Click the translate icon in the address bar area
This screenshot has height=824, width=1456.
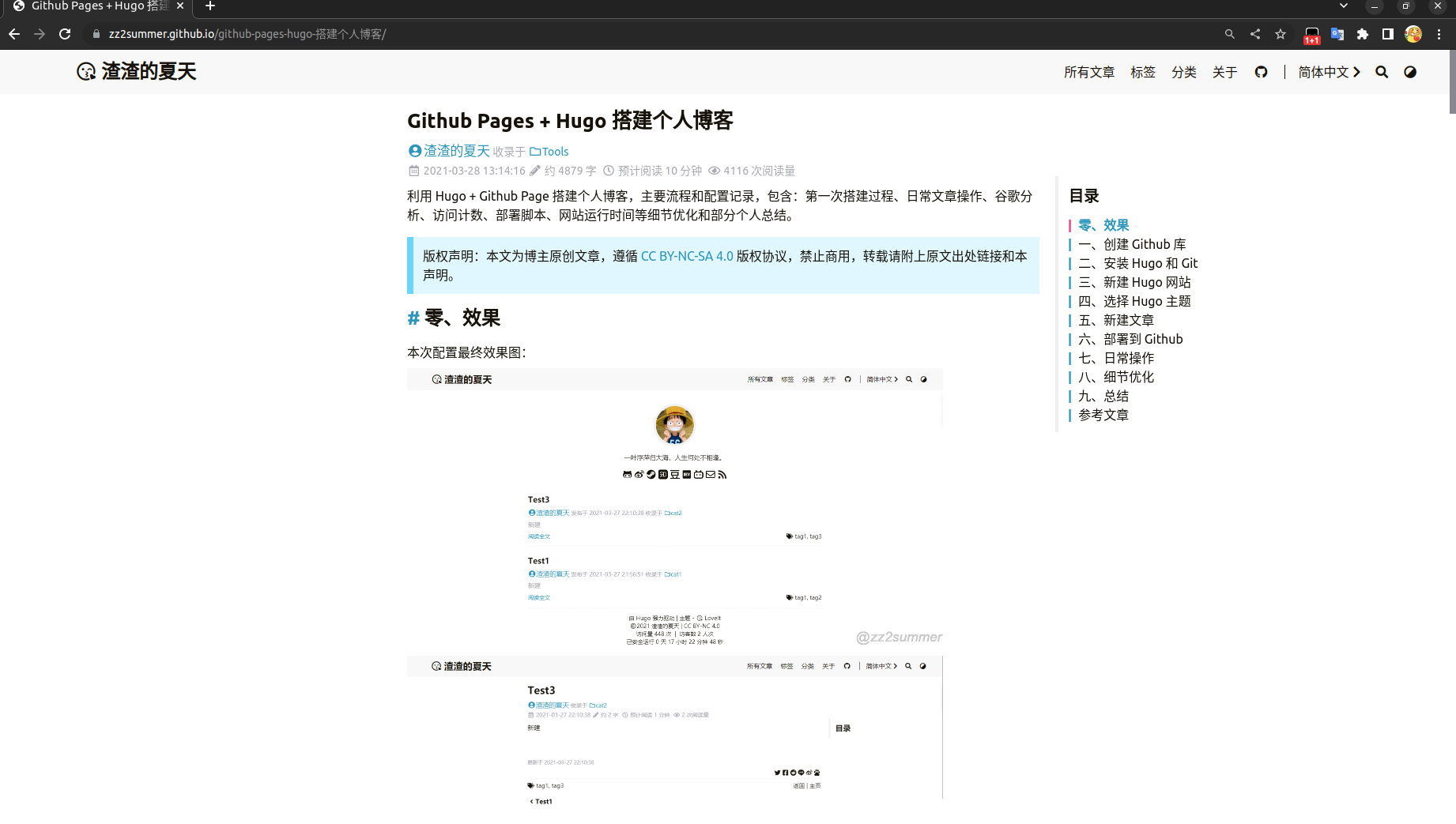(x=1337, y=34)
